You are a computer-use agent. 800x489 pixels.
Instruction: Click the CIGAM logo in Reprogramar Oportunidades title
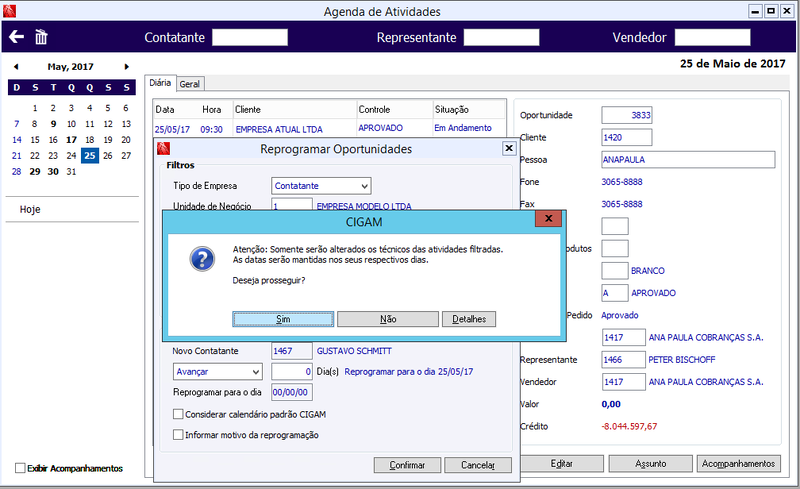point(163,149)
